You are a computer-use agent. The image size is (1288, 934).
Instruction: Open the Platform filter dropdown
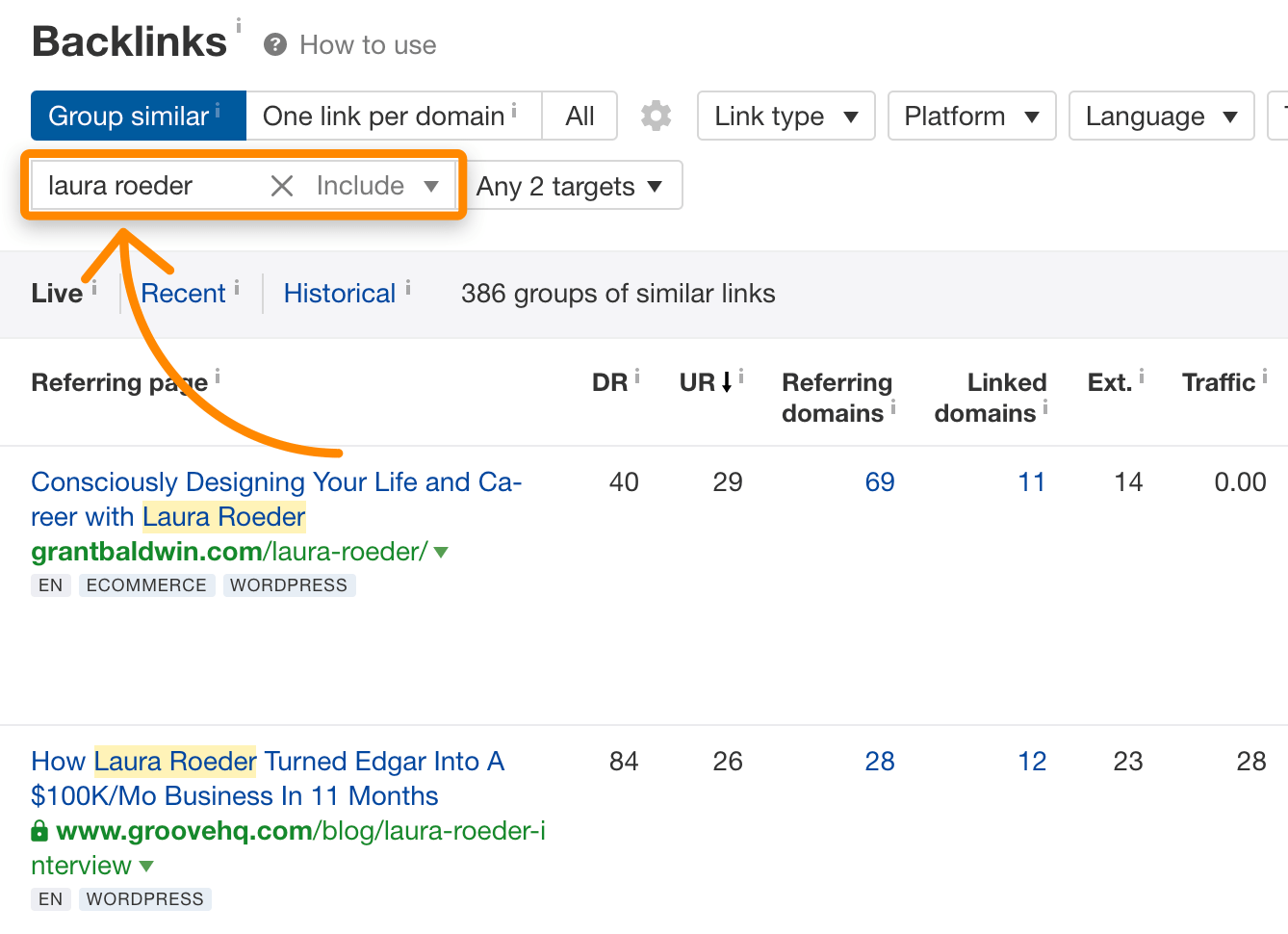(x=971, y=116)
